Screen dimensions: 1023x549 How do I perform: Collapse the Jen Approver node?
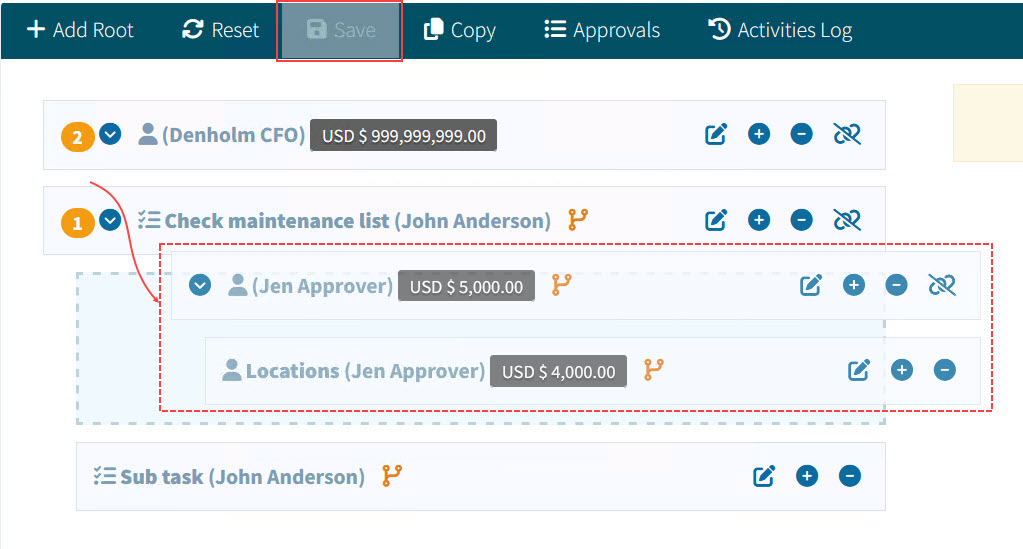(x=200, y=286)
